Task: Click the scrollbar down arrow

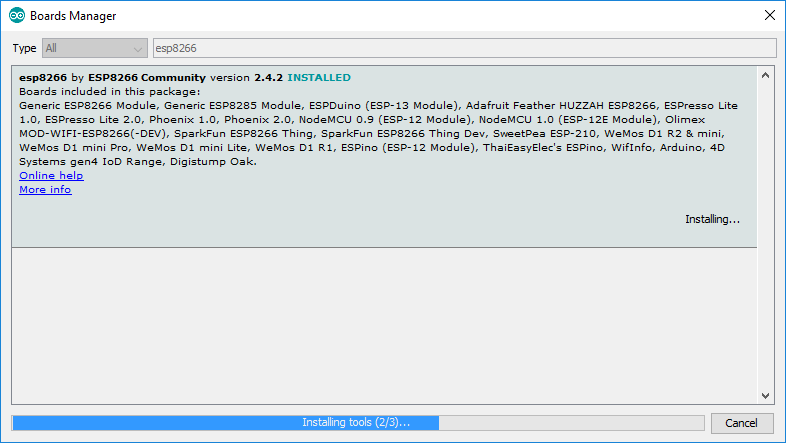Action: [x=765, y=395]
